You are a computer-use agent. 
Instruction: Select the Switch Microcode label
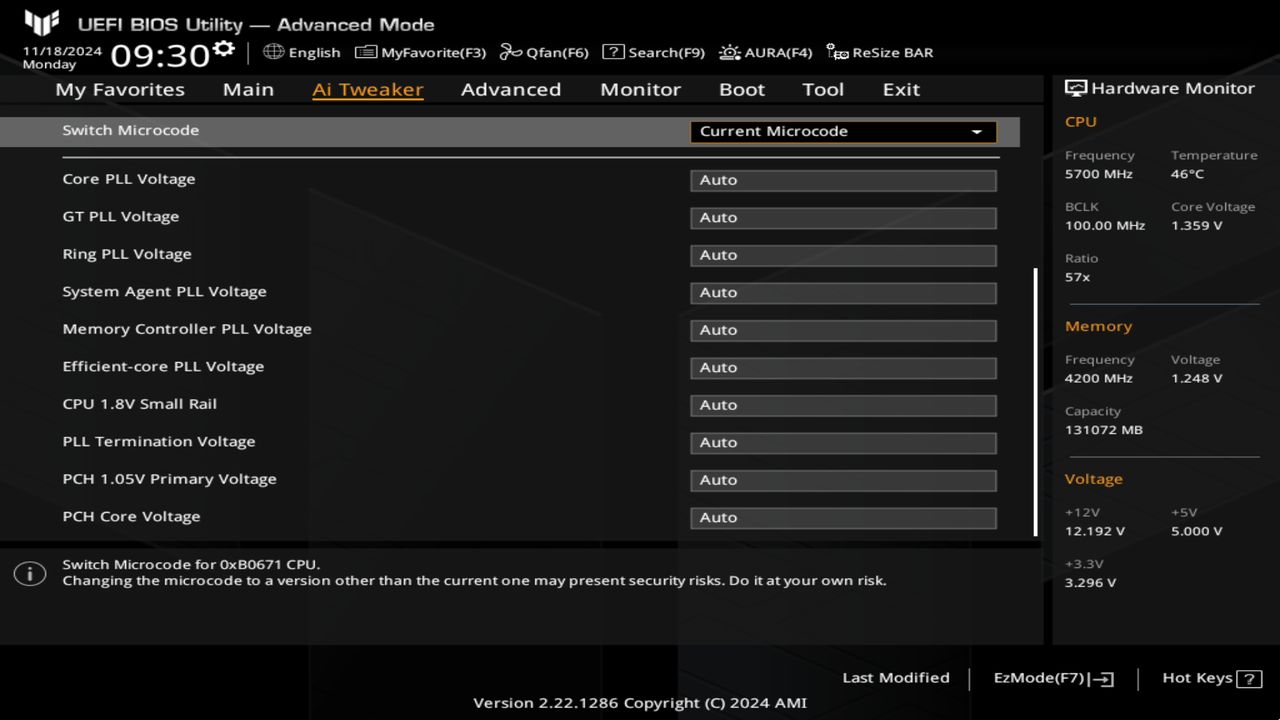coord(130,130)
